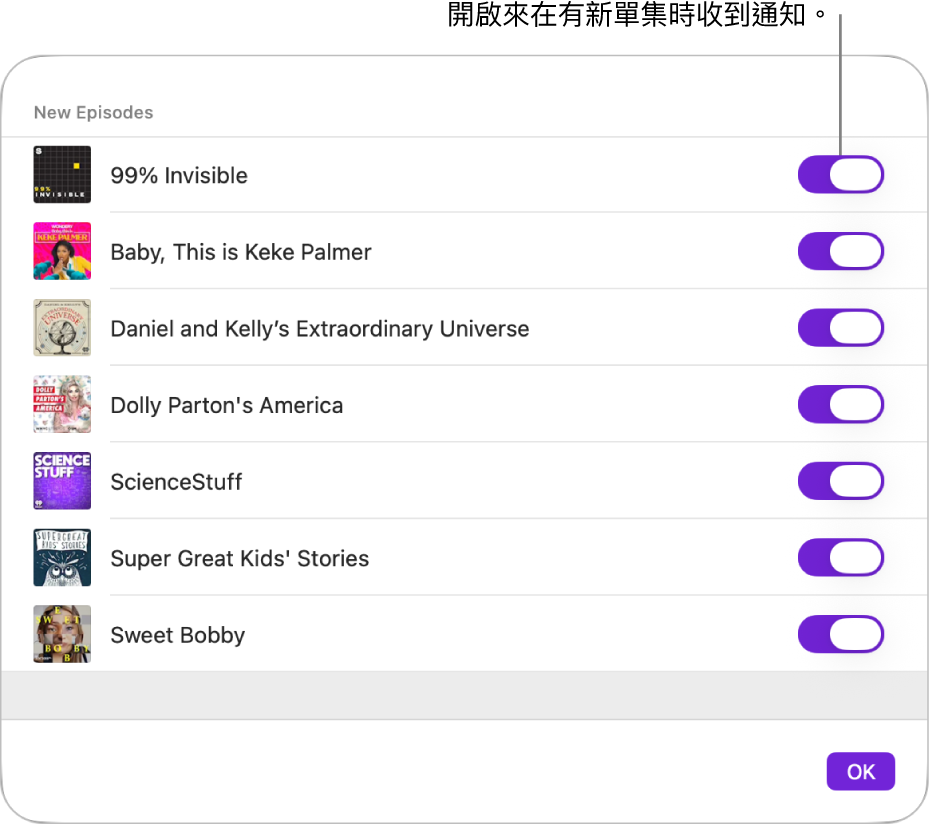
Task: Click the Sweet Bobby podcast artwork
Action: pos(62,634)
